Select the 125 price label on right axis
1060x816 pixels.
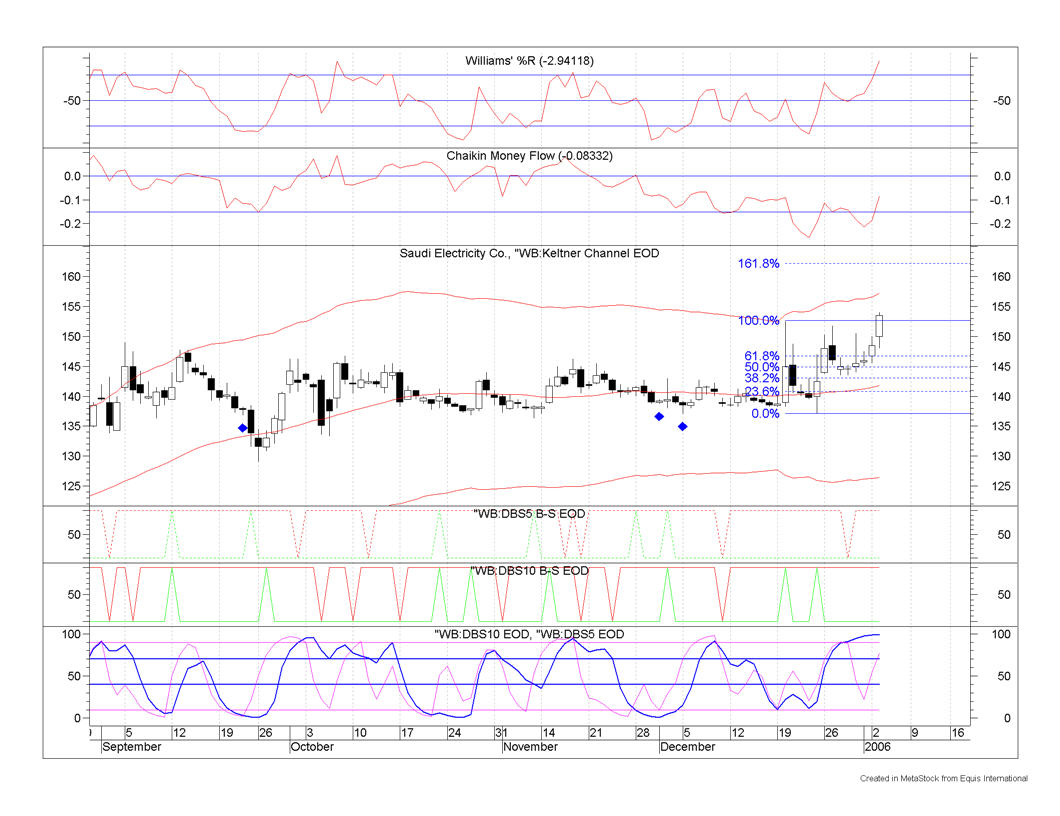coord(1001,486)
